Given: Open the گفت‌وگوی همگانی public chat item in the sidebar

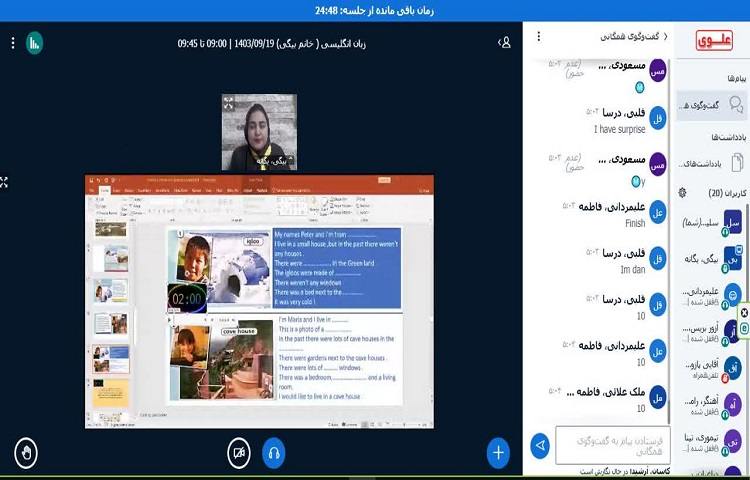Looking at the screenshot, I should point(712,105).
